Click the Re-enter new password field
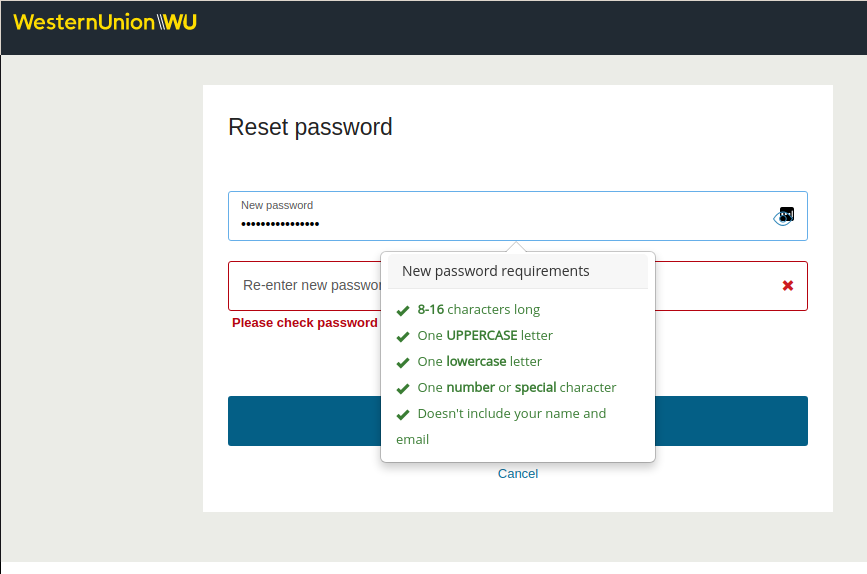Image resolution: width=867 pixels, height=574 pixels. 518,286
